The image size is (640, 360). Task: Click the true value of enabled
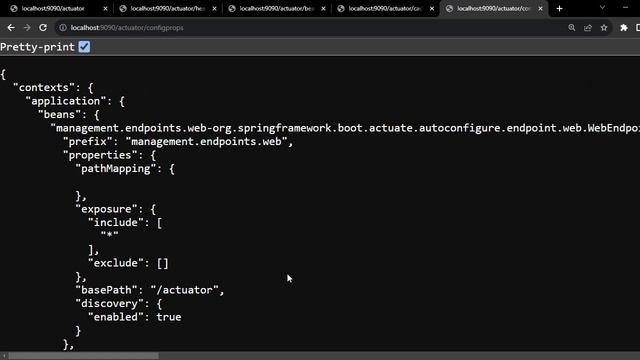pyautogui.click(x=169, y=317)
